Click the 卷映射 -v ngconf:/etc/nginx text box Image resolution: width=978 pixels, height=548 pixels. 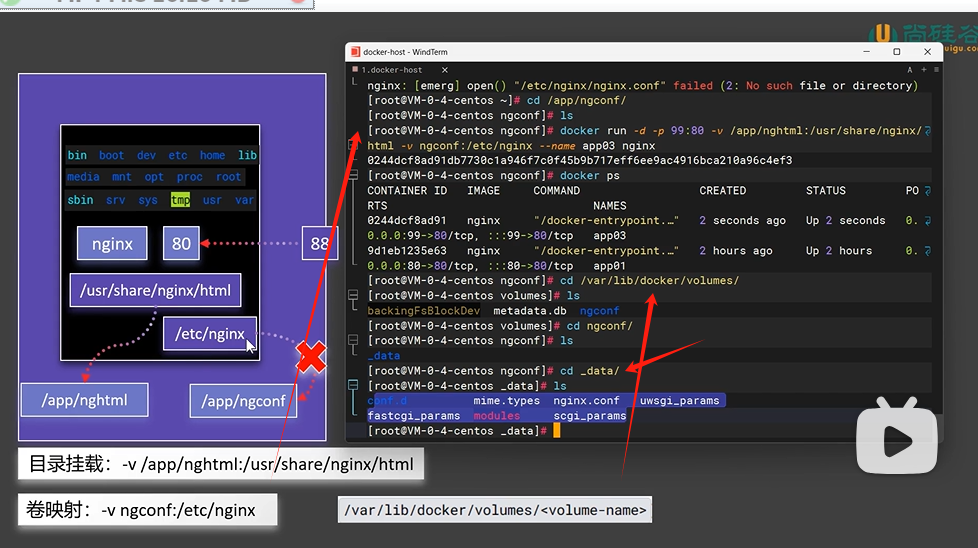coord(147,510)
